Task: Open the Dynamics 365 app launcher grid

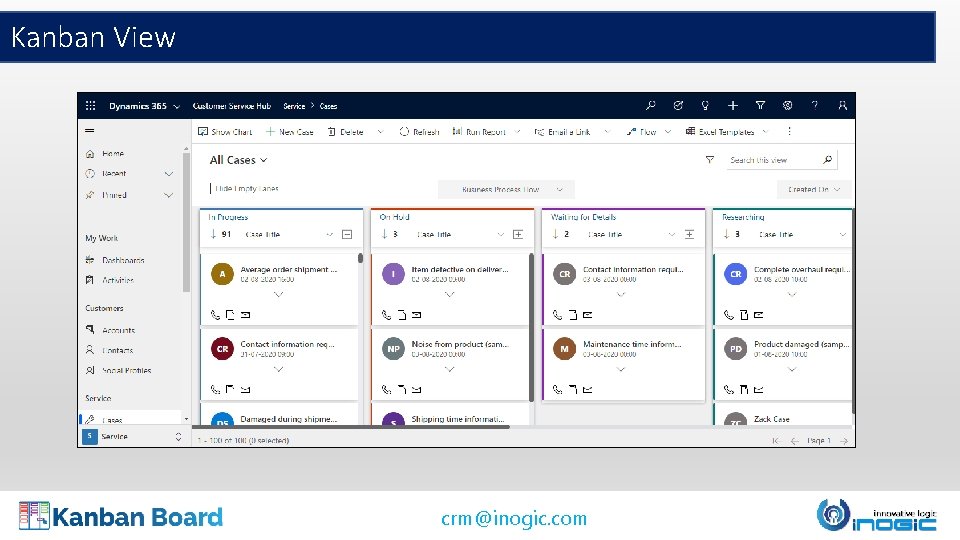Action: 91,105
